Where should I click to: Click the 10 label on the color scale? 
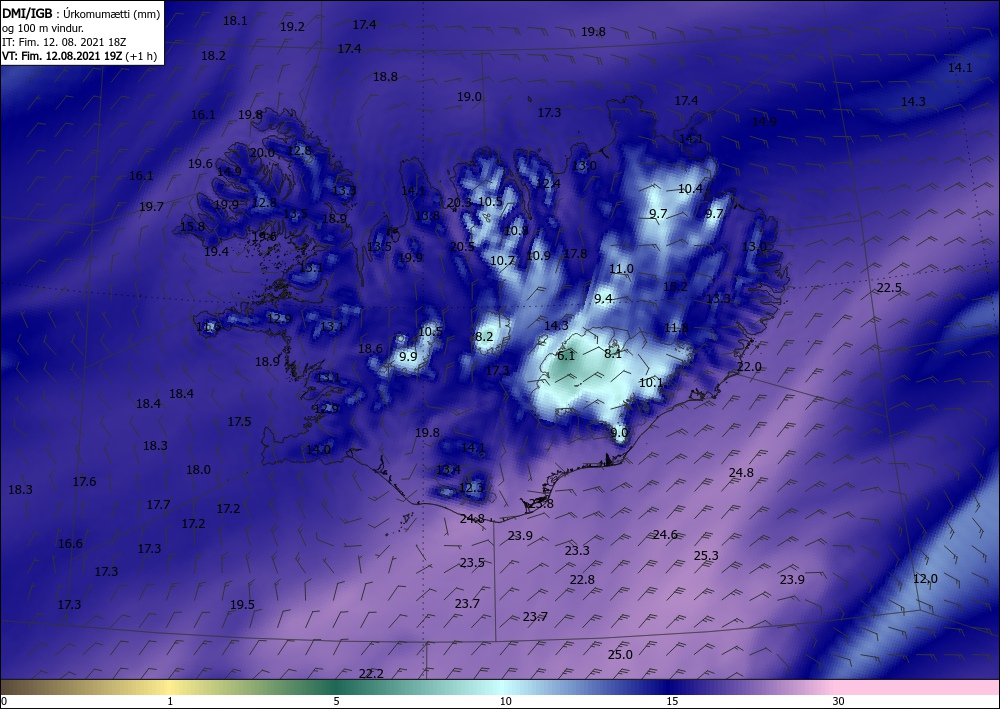pos(505,701)
